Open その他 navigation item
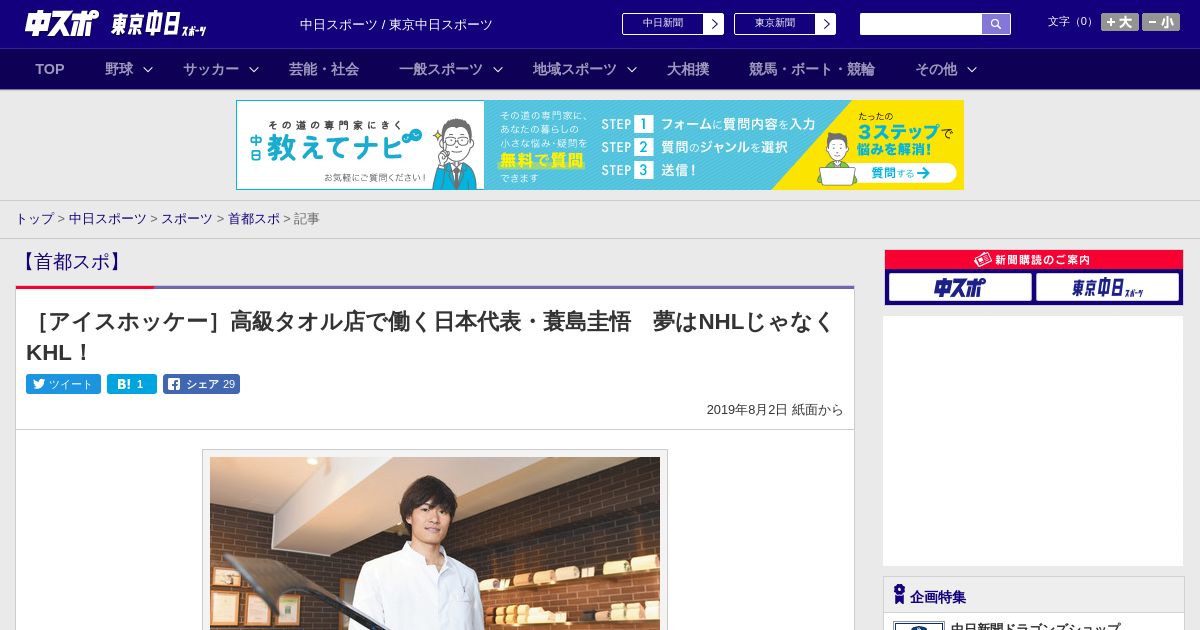This screenshot has width=1200, height=630. pyautogui.click(x=936, y=69)
